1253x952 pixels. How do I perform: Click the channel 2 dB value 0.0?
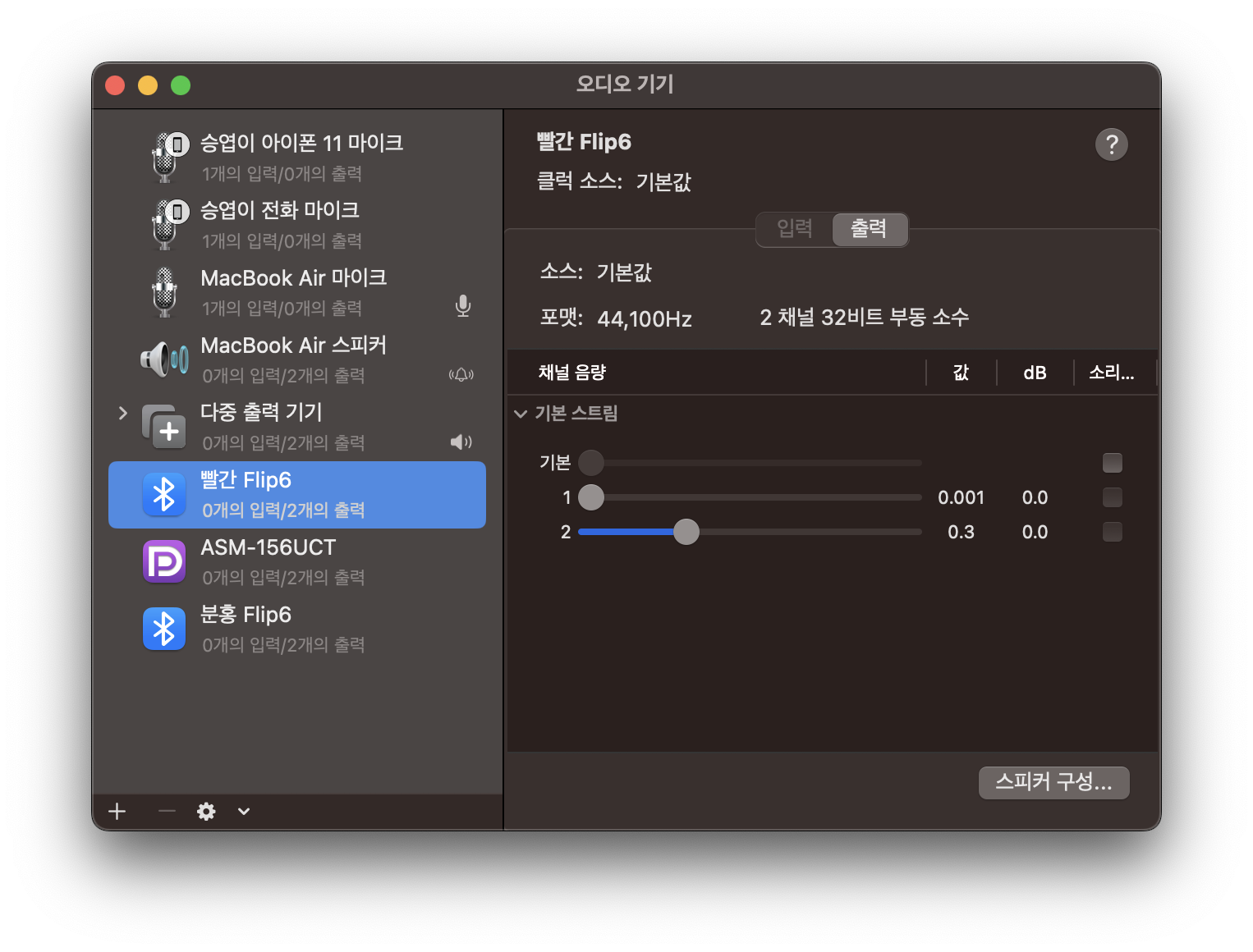coord(1035,532)
